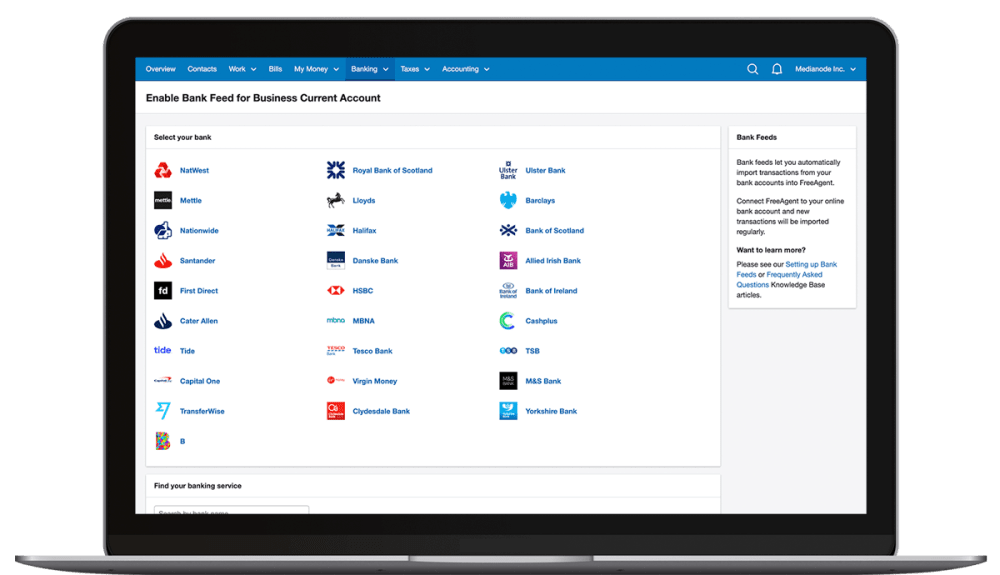Expand the My Money dropdown
Image resolution: width=1000 pixels, height=575 pixels.
coord(316,69)
